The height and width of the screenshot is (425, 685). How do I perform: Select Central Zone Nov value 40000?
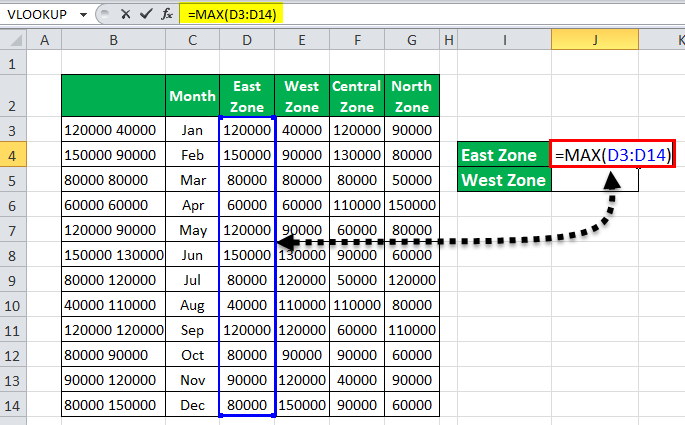(x=357, y=380)
